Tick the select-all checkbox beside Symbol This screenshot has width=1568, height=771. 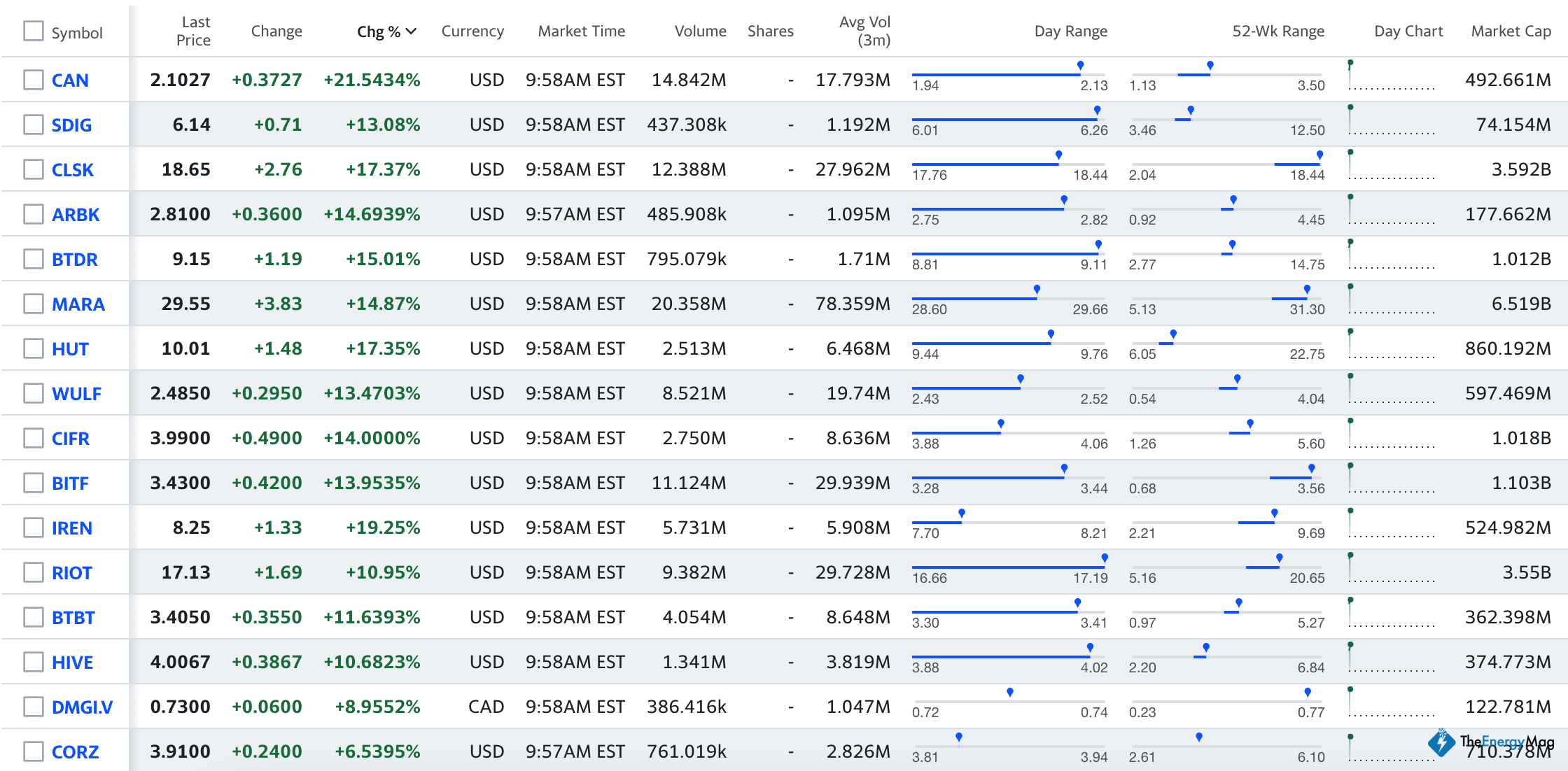[34, 31]
